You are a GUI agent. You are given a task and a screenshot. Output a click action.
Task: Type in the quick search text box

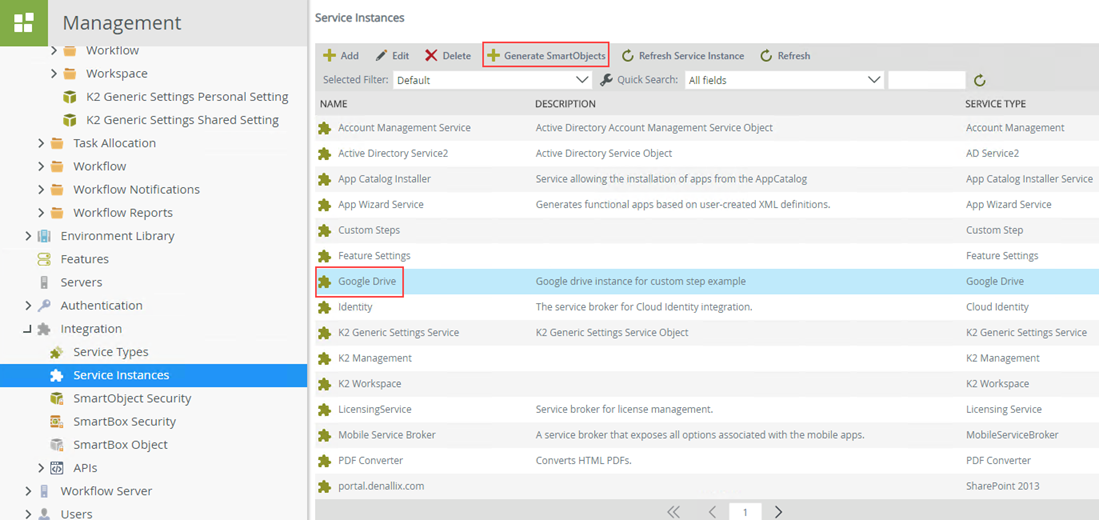[926, 80]
